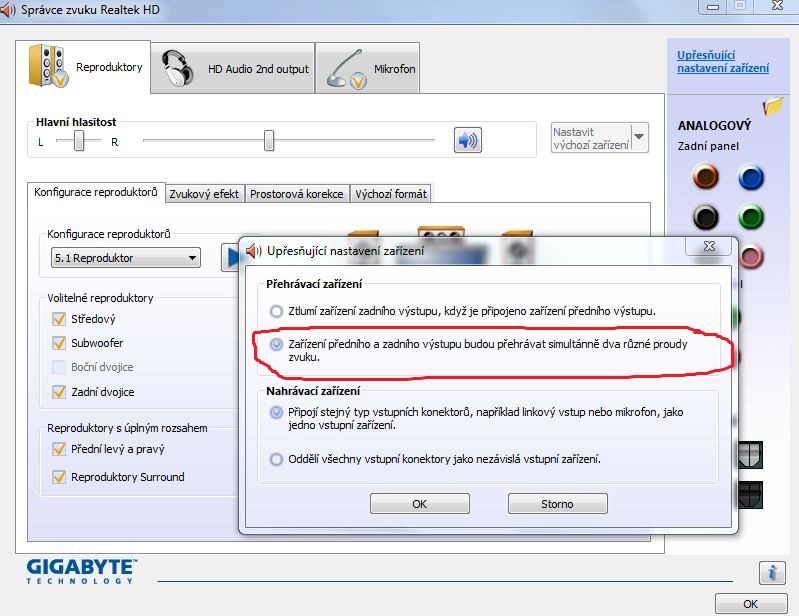Switch to the Reproduktory tab
This screenshot has height=616, width=799.
(x=83, y=67)
